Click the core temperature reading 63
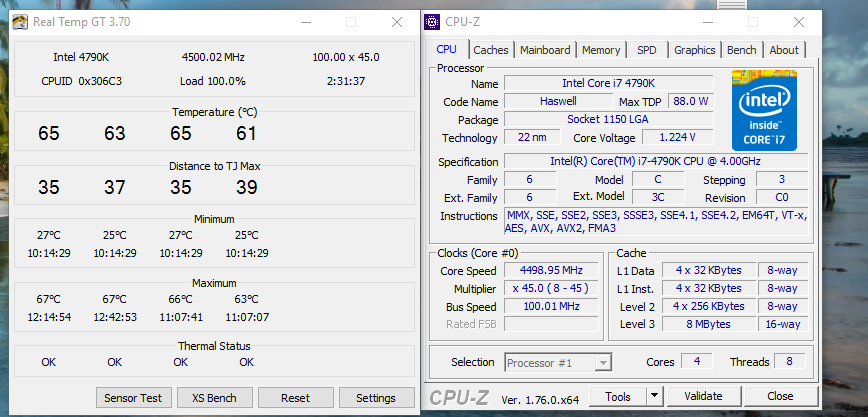 pos(115,133)
